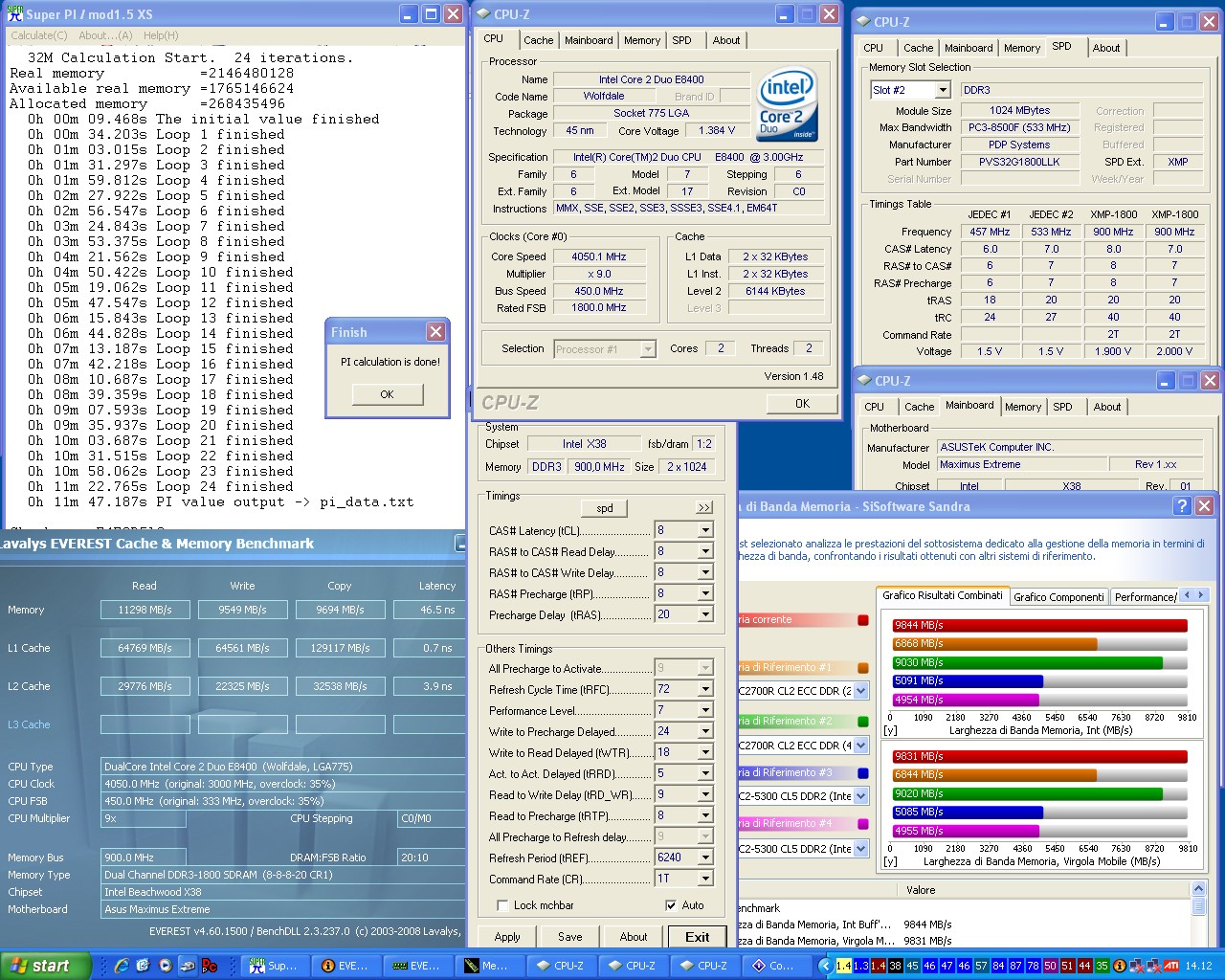Open the CAS# Latency (tCL) dropdown
The height and width of the screenshot is (980, 1225).
coord(705,530)
